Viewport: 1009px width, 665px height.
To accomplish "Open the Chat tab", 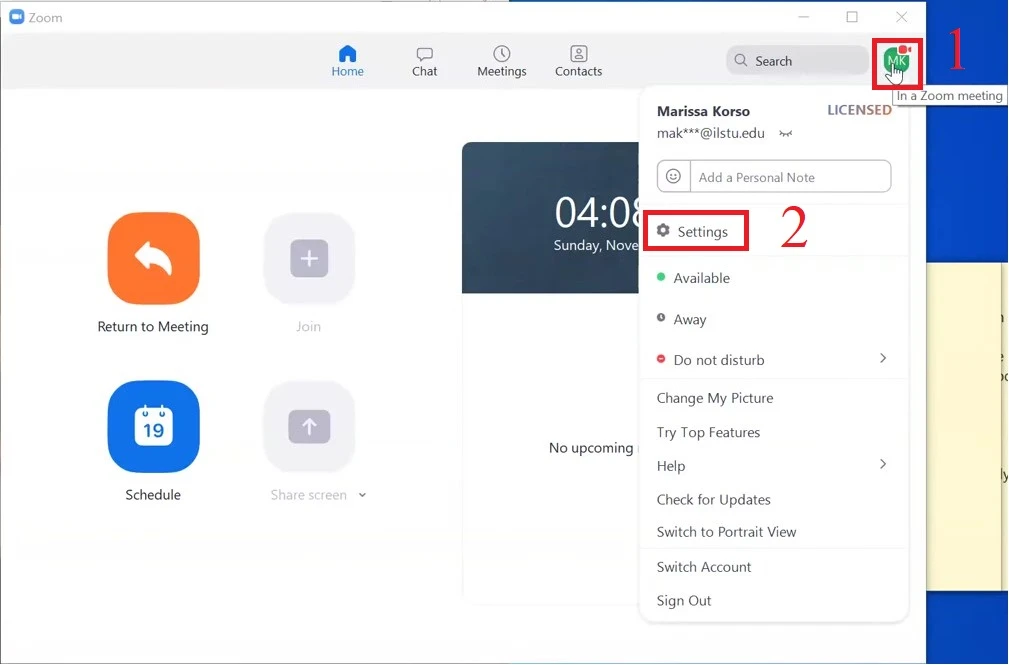I will point(425,61).
